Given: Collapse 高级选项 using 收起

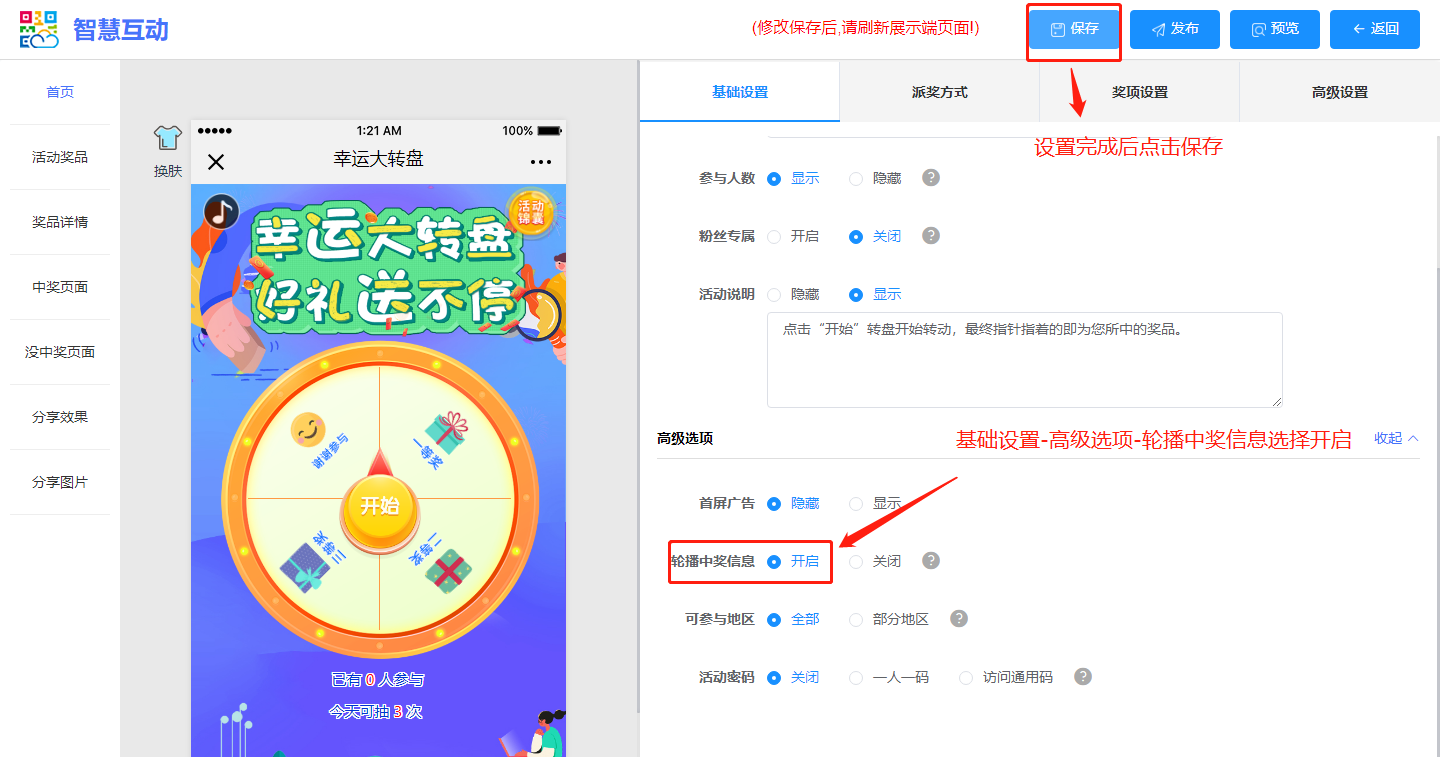Looking at the screenshot, I should 1396,438.
